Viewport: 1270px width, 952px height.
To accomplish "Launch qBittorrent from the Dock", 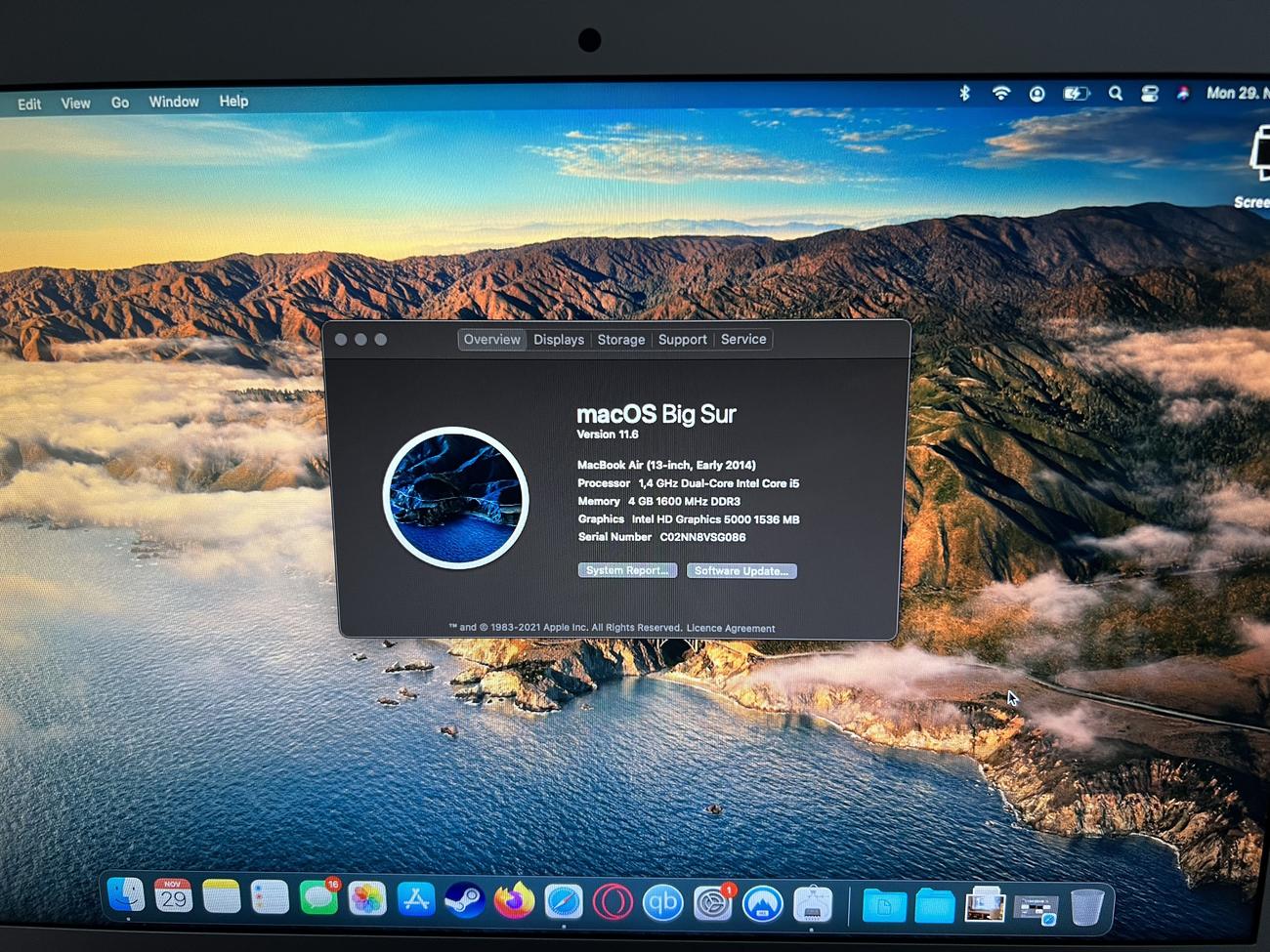I will pyautogui.click(x=663, y=903).
